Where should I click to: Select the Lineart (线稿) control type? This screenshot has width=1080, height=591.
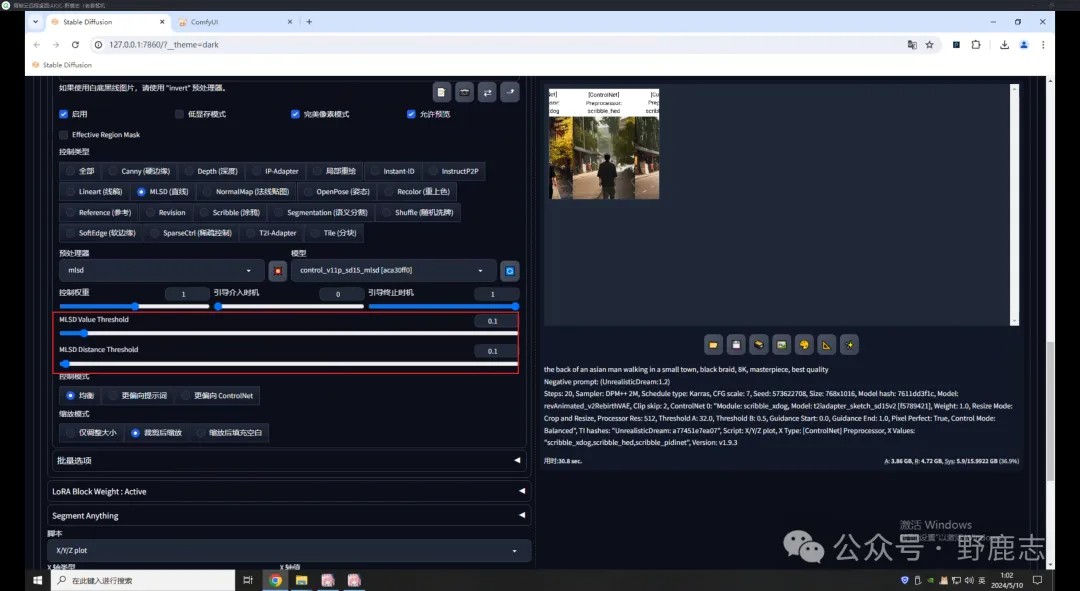tap(94, 191)
